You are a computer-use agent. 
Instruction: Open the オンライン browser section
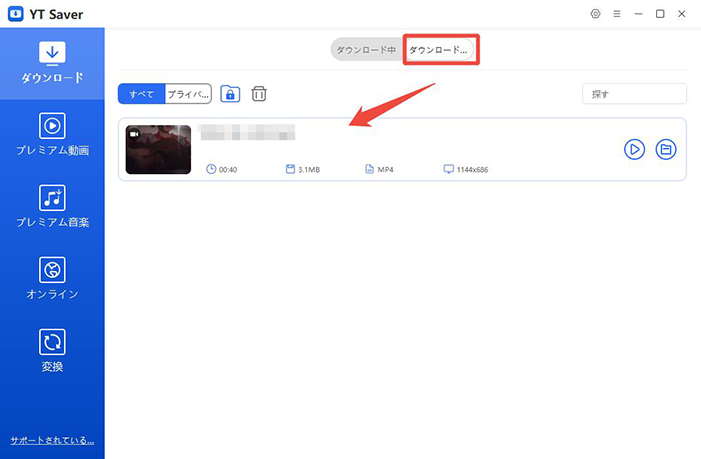[52, 278]
